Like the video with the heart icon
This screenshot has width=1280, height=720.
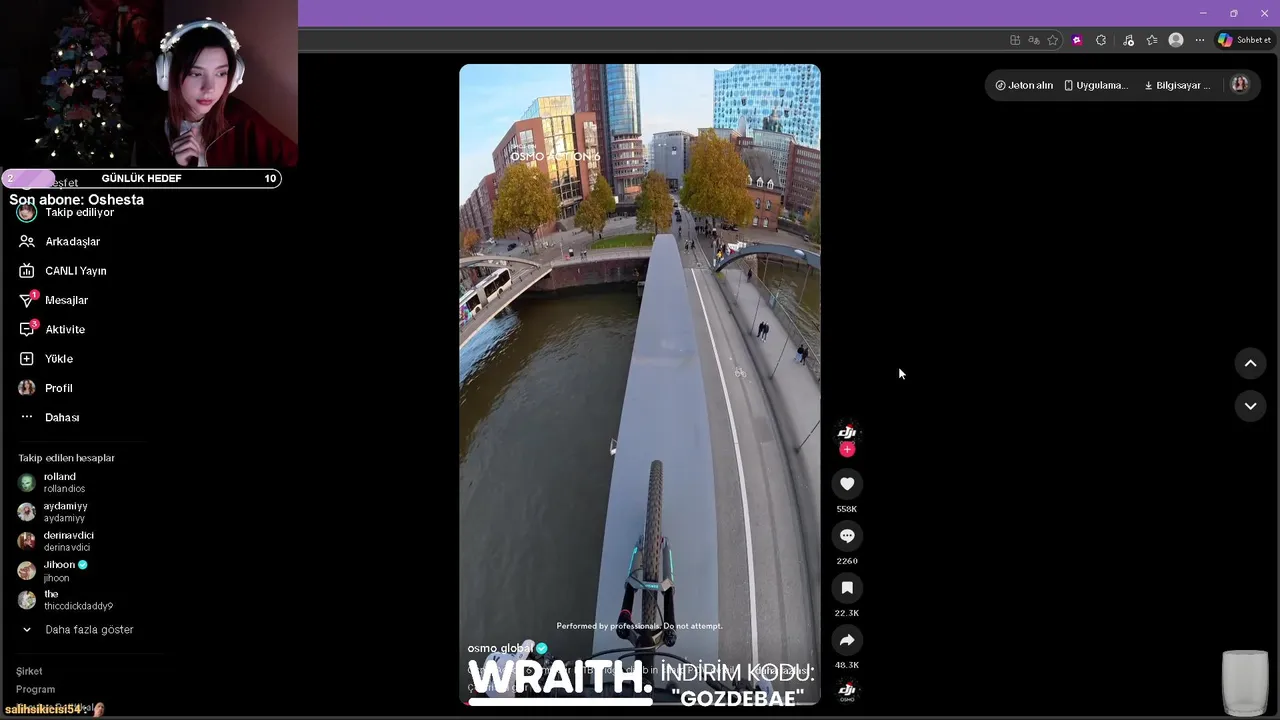(847, 484)
